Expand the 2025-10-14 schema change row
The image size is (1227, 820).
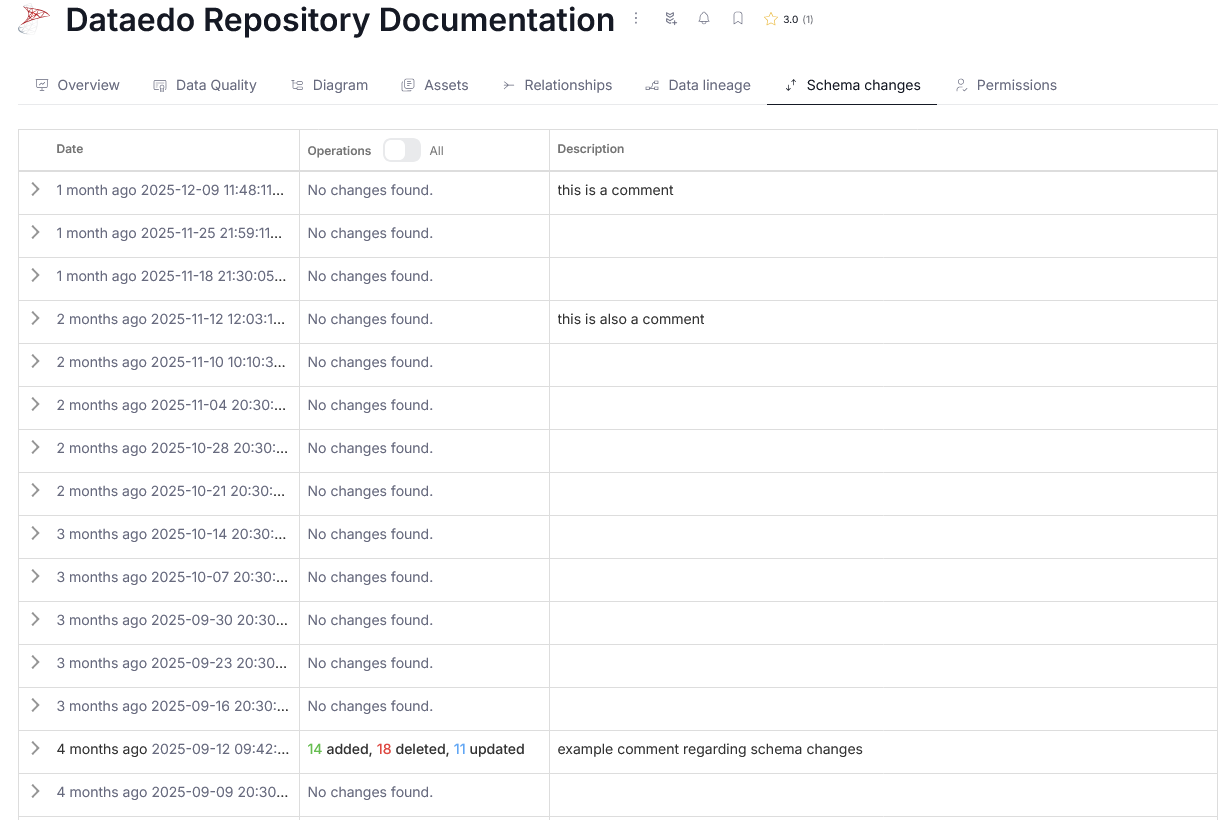click(35, 533)
